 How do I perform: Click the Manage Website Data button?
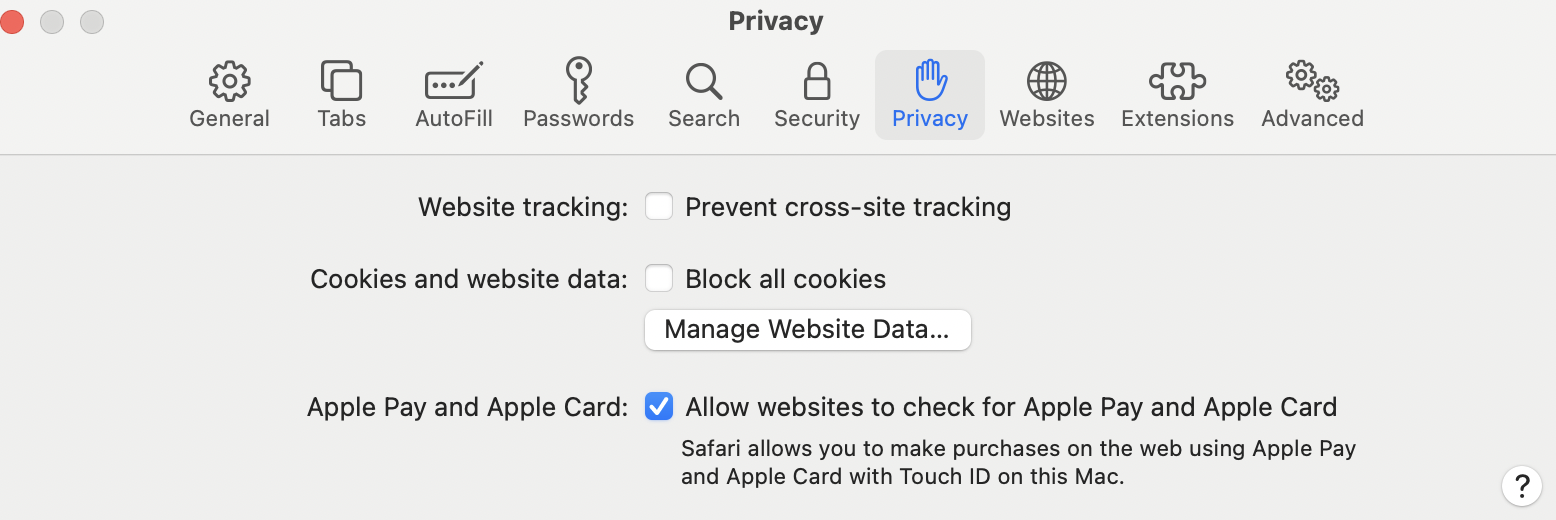point(807,330)
